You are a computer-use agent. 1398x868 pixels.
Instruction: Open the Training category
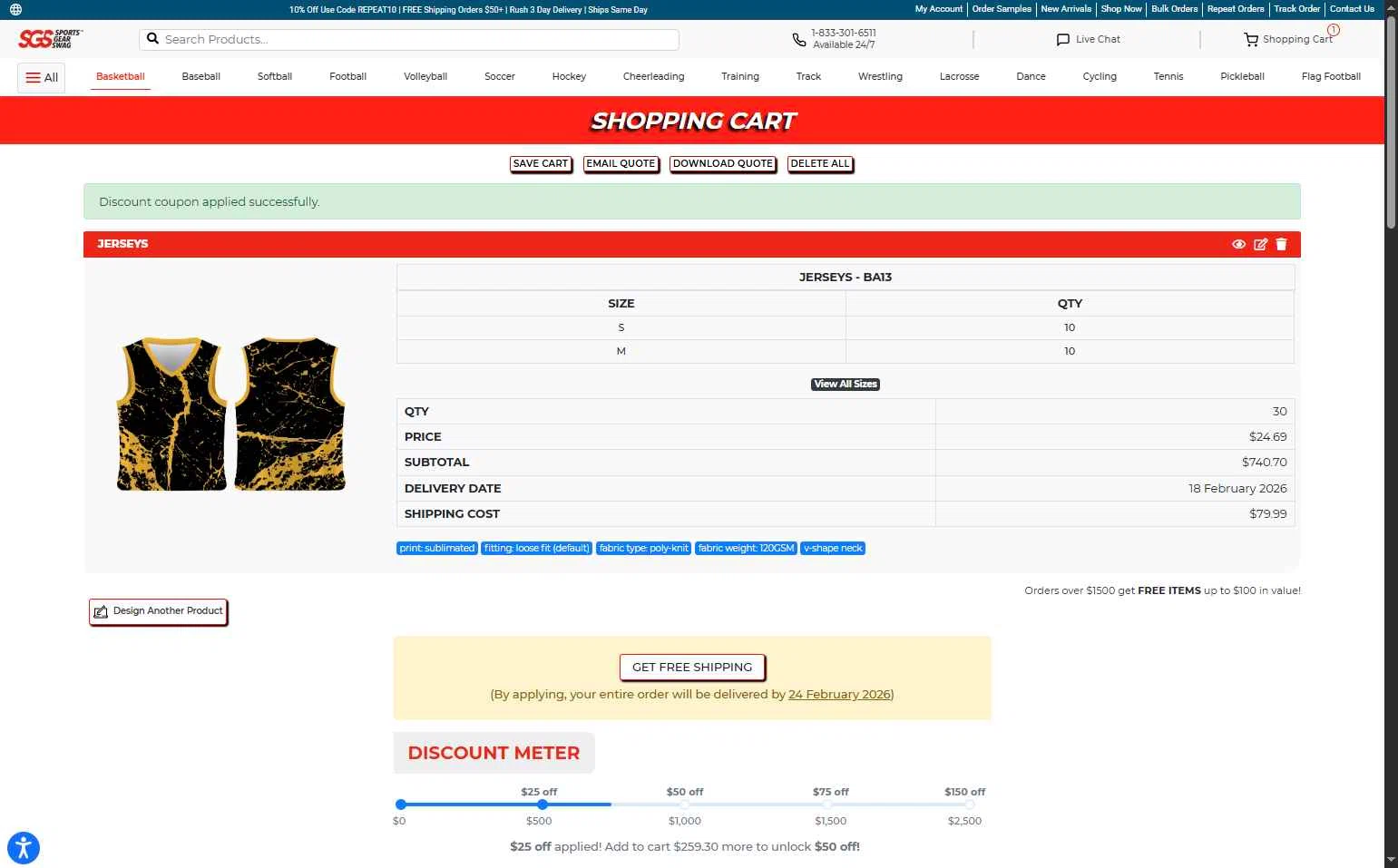click(x=740, y=76)
